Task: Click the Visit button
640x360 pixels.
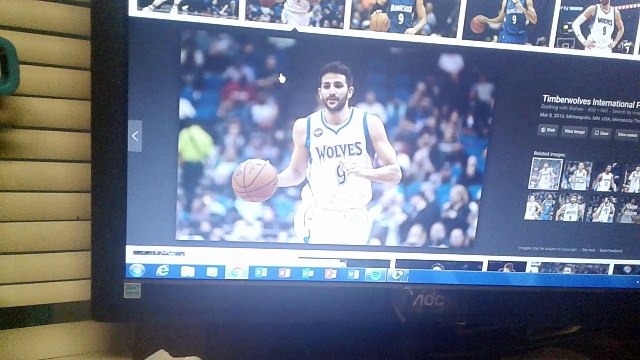Action: [548, 130]
